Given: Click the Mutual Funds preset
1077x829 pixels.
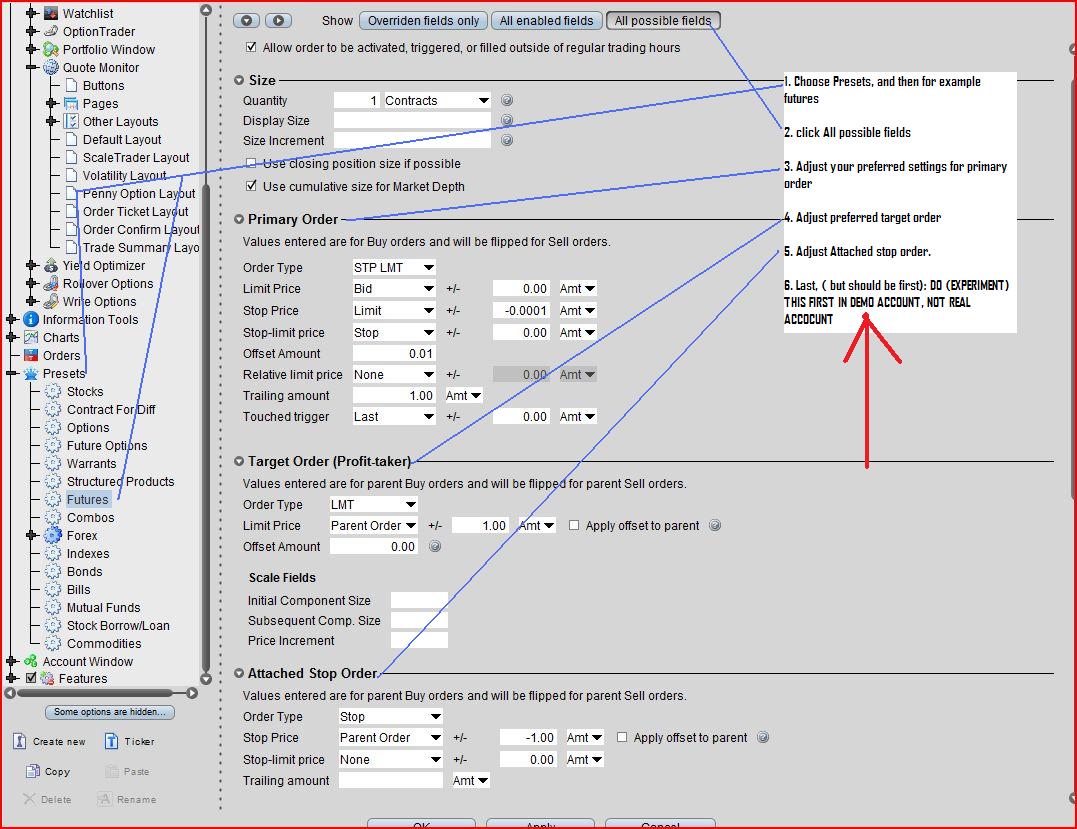Looking at the screenshot, I should (103, 607).
